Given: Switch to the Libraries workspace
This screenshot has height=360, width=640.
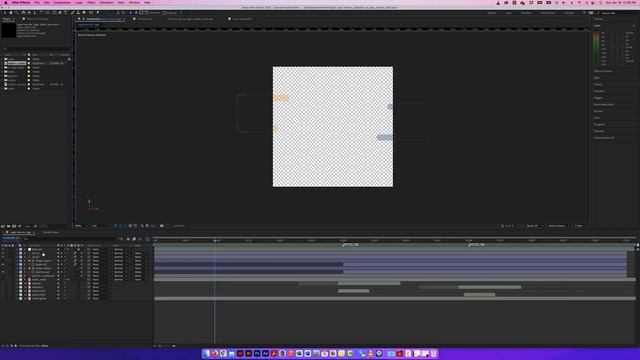Looking at the screenshot, I should pyautogui.click(x=569, y=13).
